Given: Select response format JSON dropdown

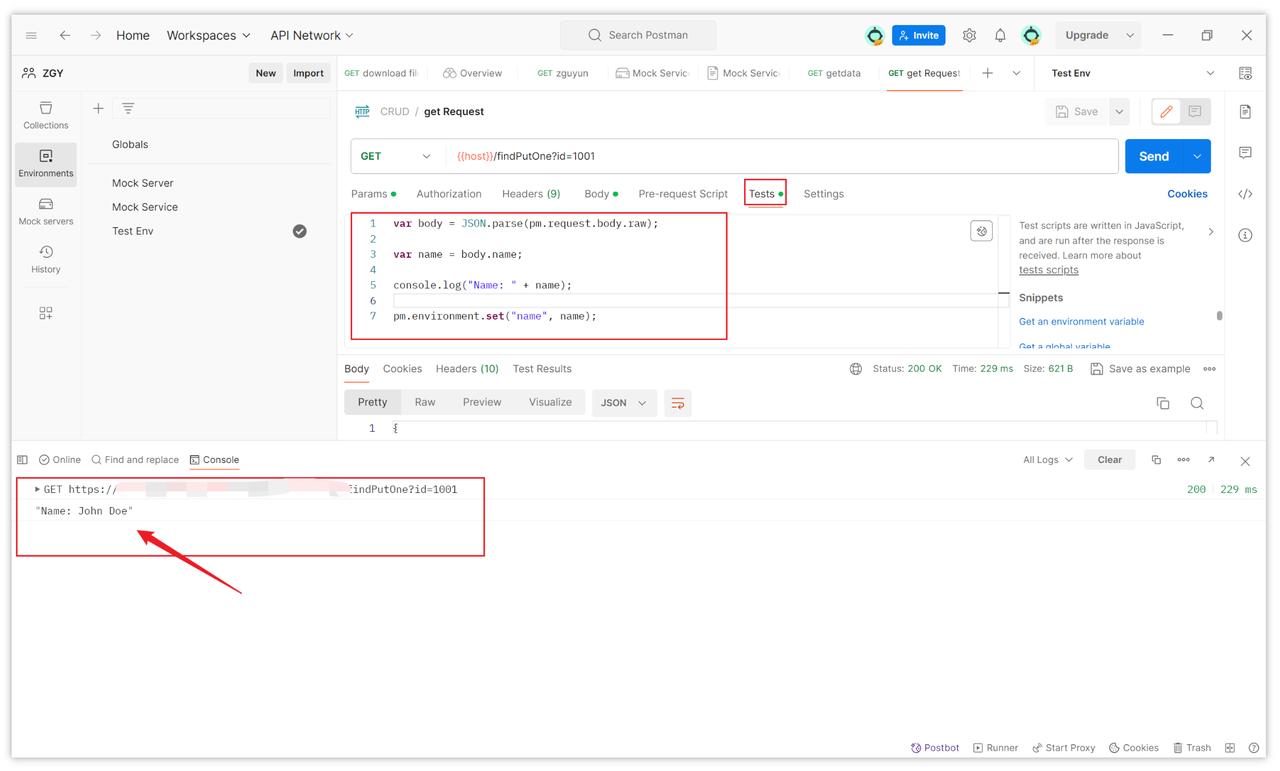Looking at the screenshot, I should [x=623, y=403].
